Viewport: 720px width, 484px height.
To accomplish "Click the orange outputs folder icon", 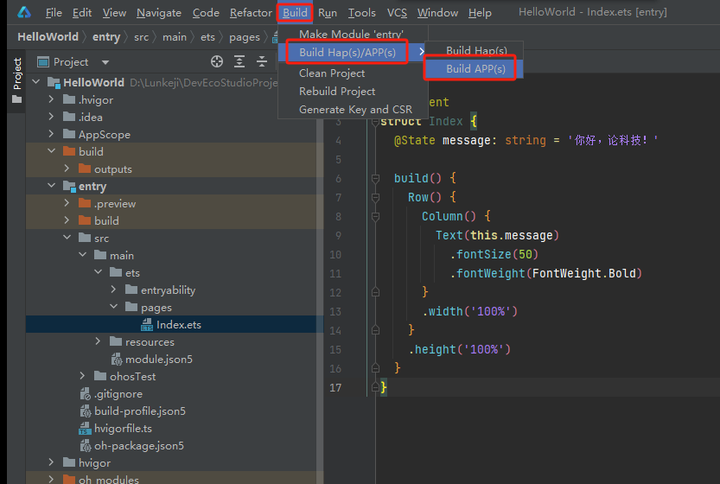I will pyautogui.click(x=84, y=169).
